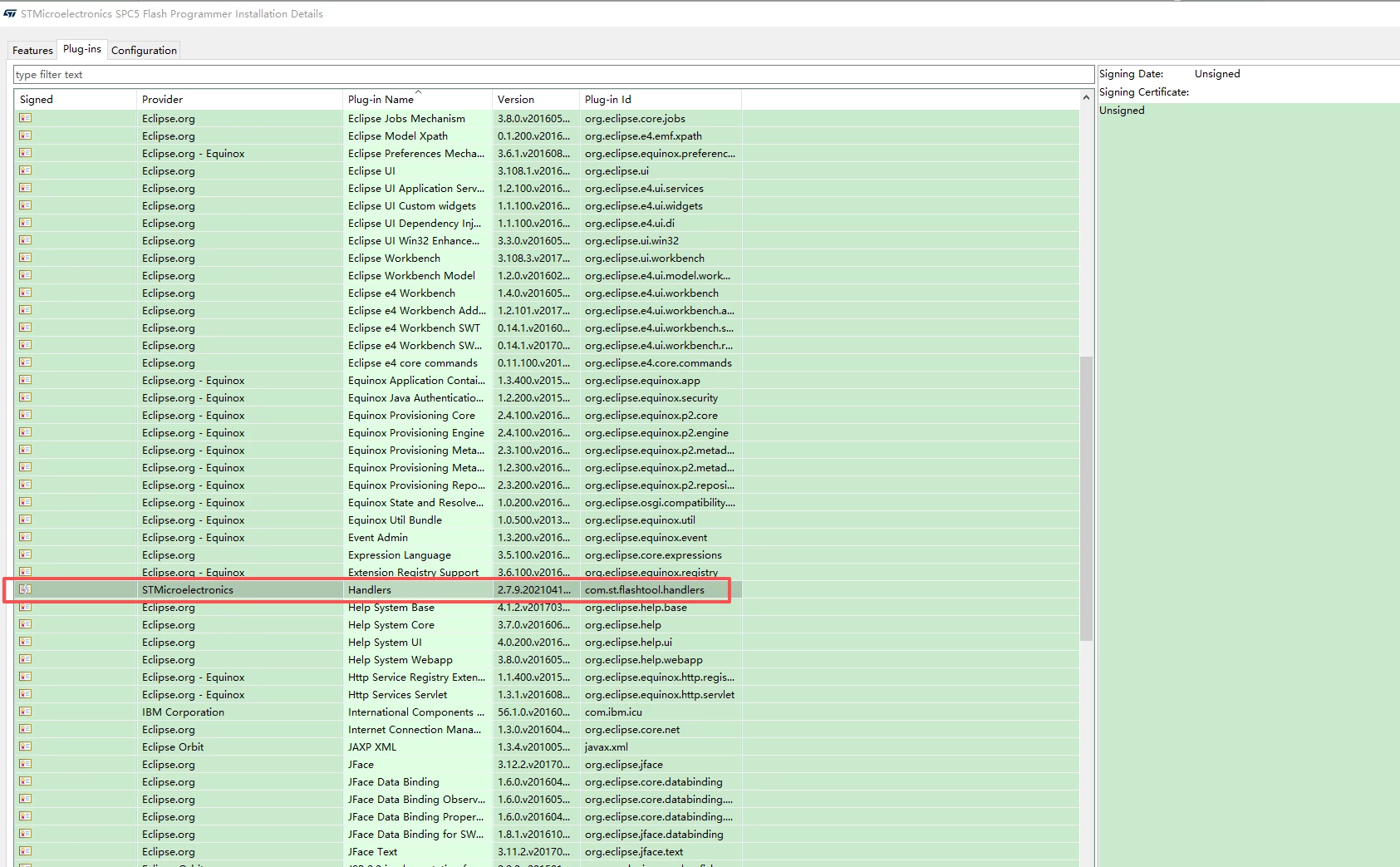1400x867 pixels.
Task: Select Eclipse UI Dependency Inj... plug-in name
Action: 415,223
